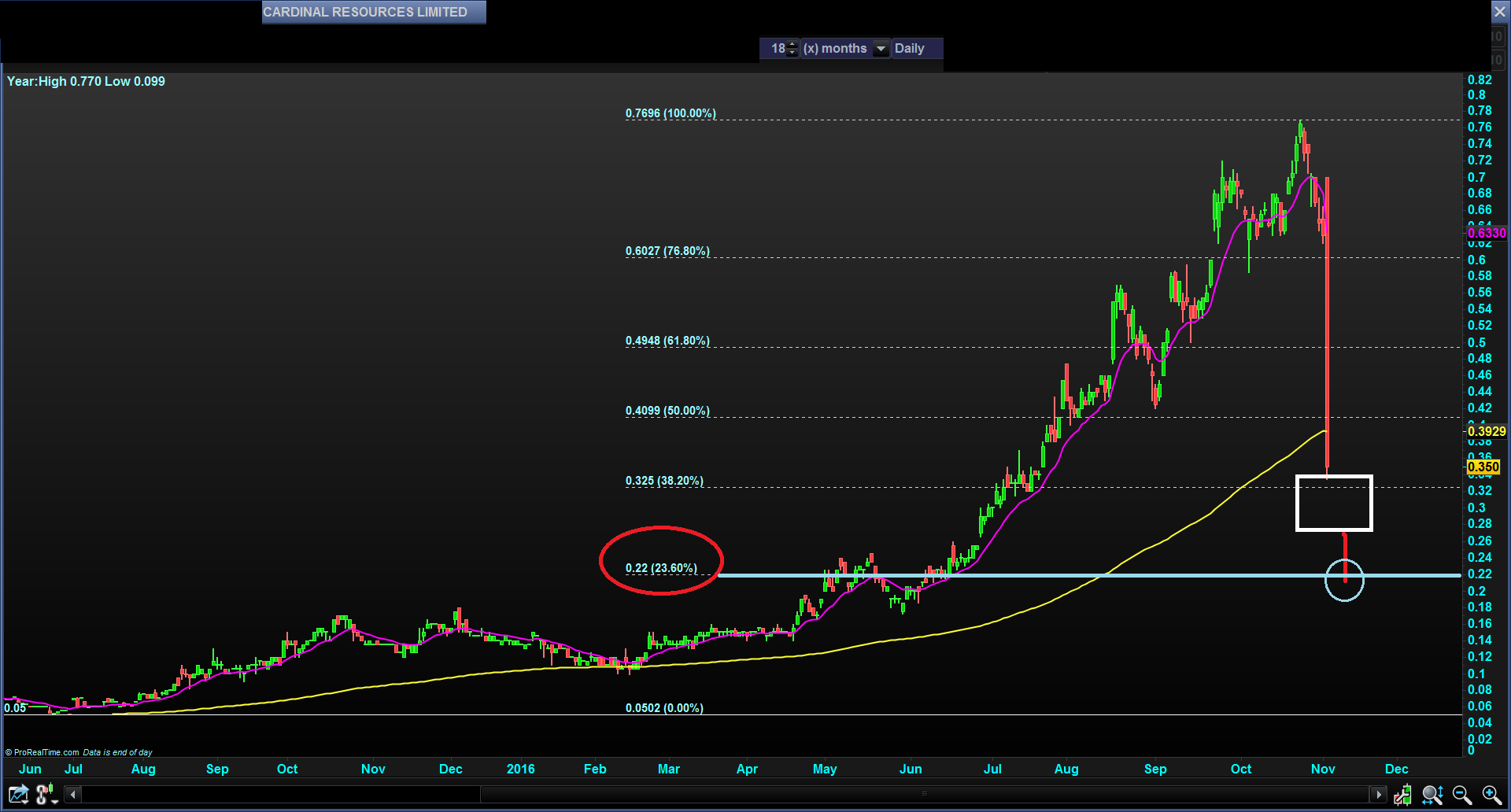Click the magenta 0.6330 price axis tag
The image size is (1511, 812).
click(x=1486, y=233)
